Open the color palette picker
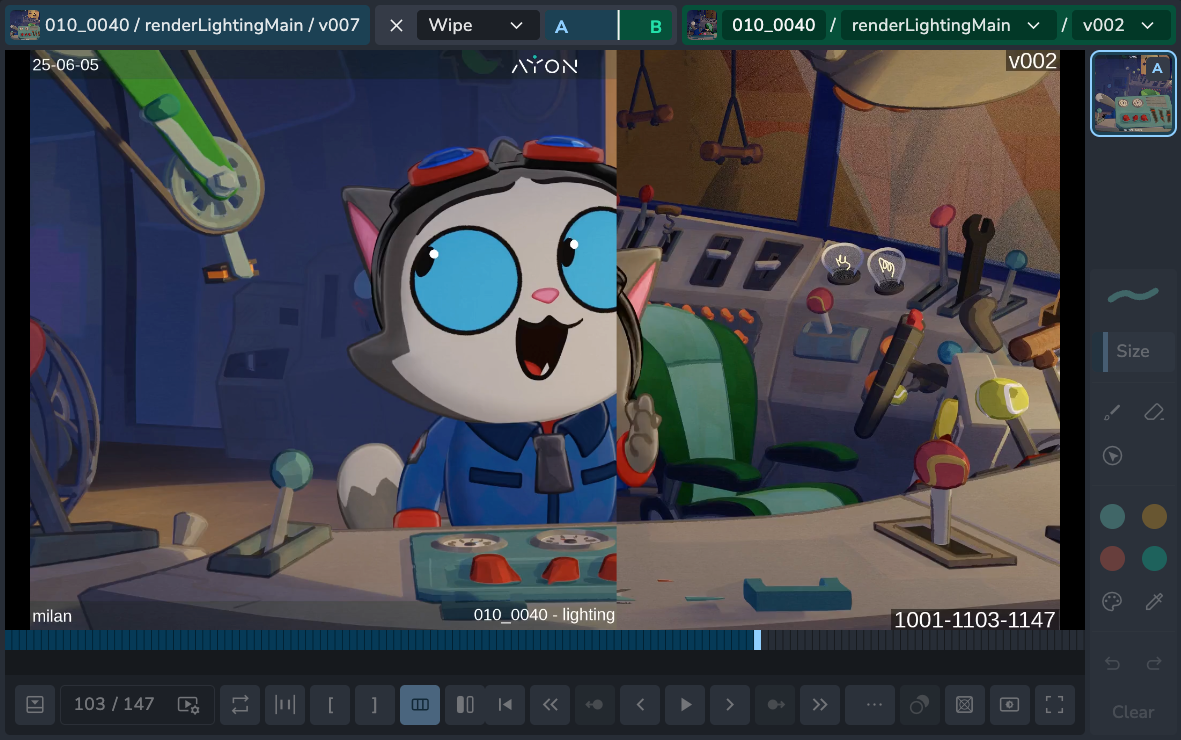 1112,601
